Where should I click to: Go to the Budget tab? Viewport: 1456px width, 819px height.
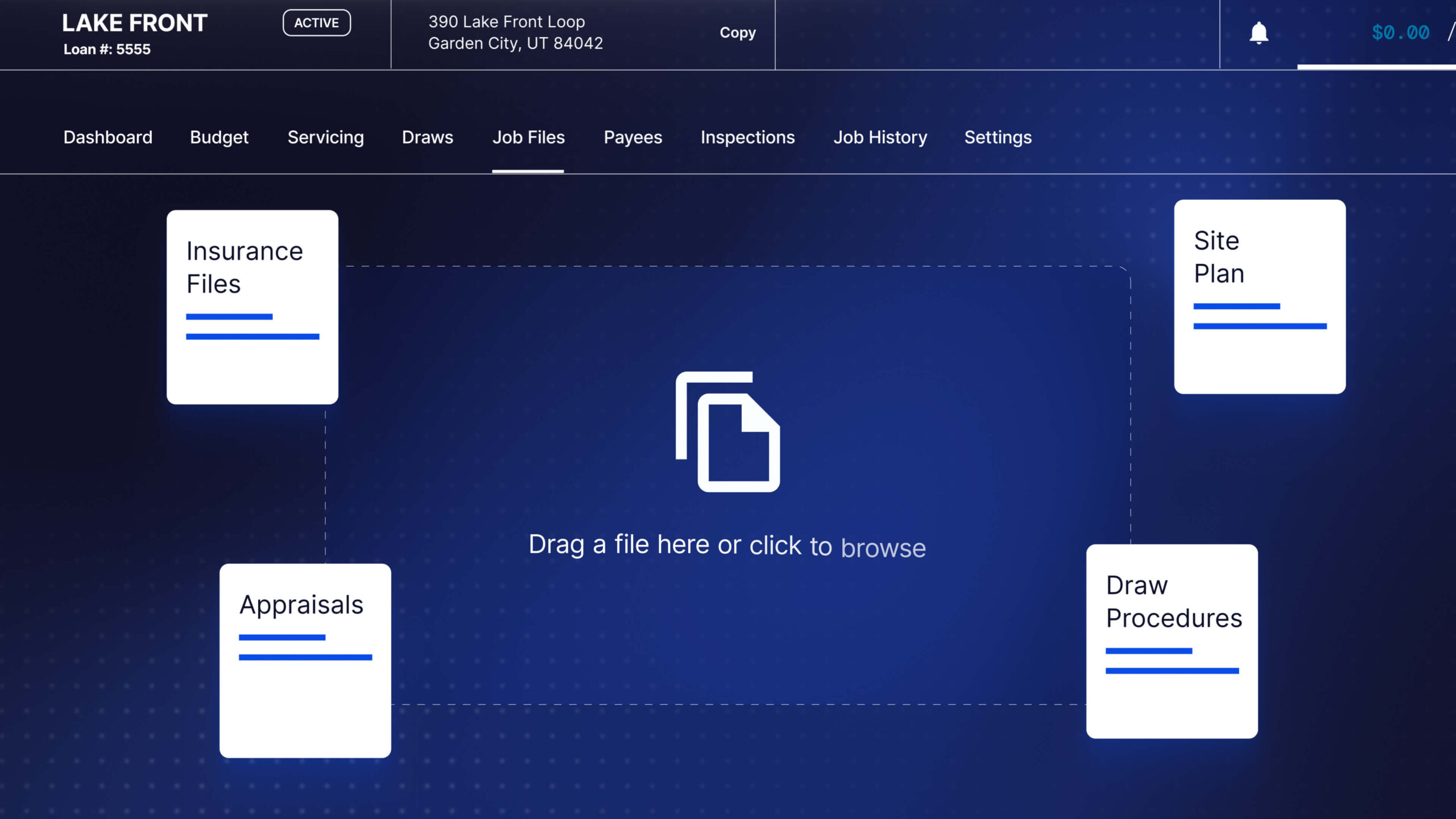[x=219, y=137]
